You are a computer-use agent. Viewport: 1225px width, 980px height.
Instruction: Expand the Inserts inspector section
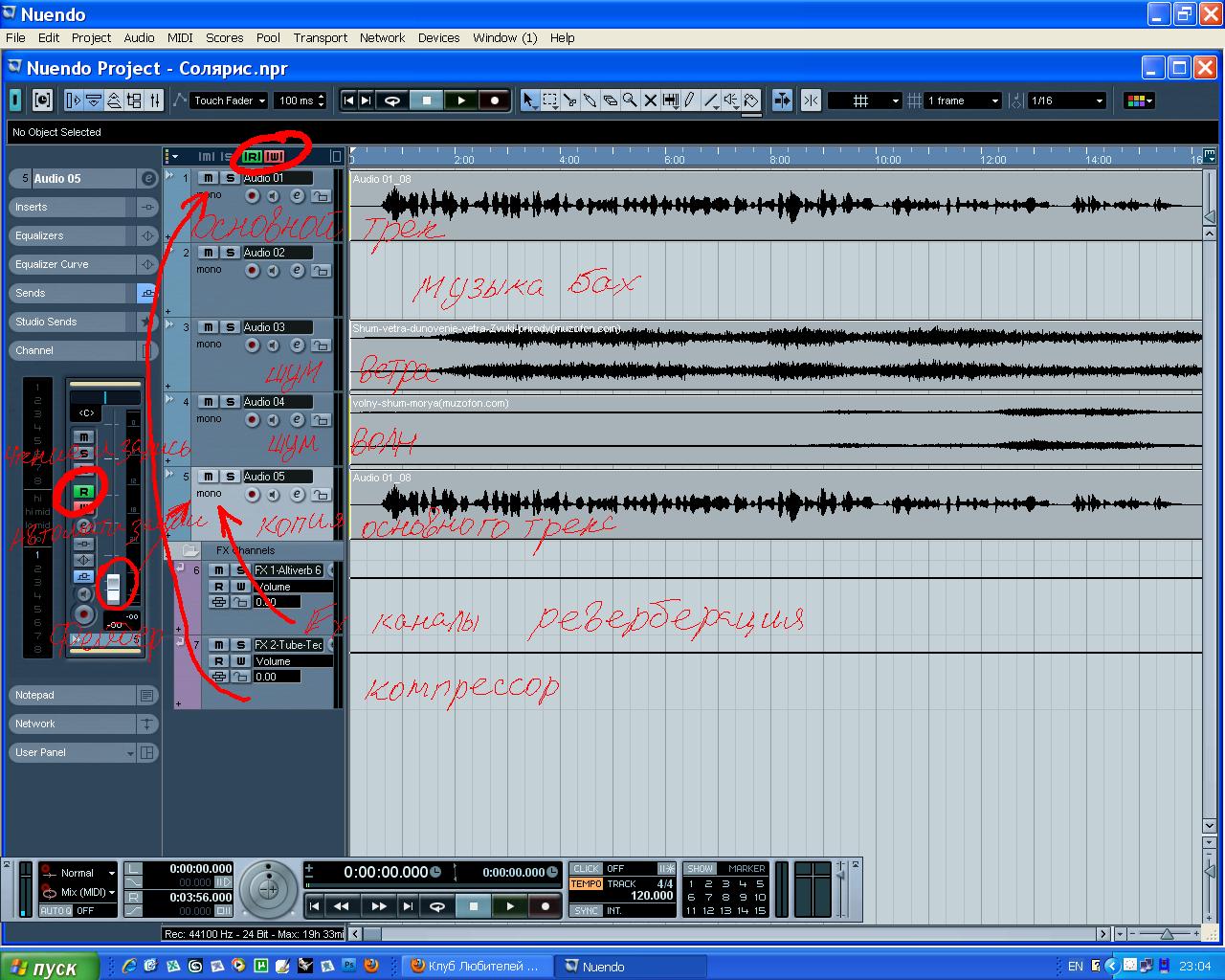pyautogui.click(x=82, y=207)
